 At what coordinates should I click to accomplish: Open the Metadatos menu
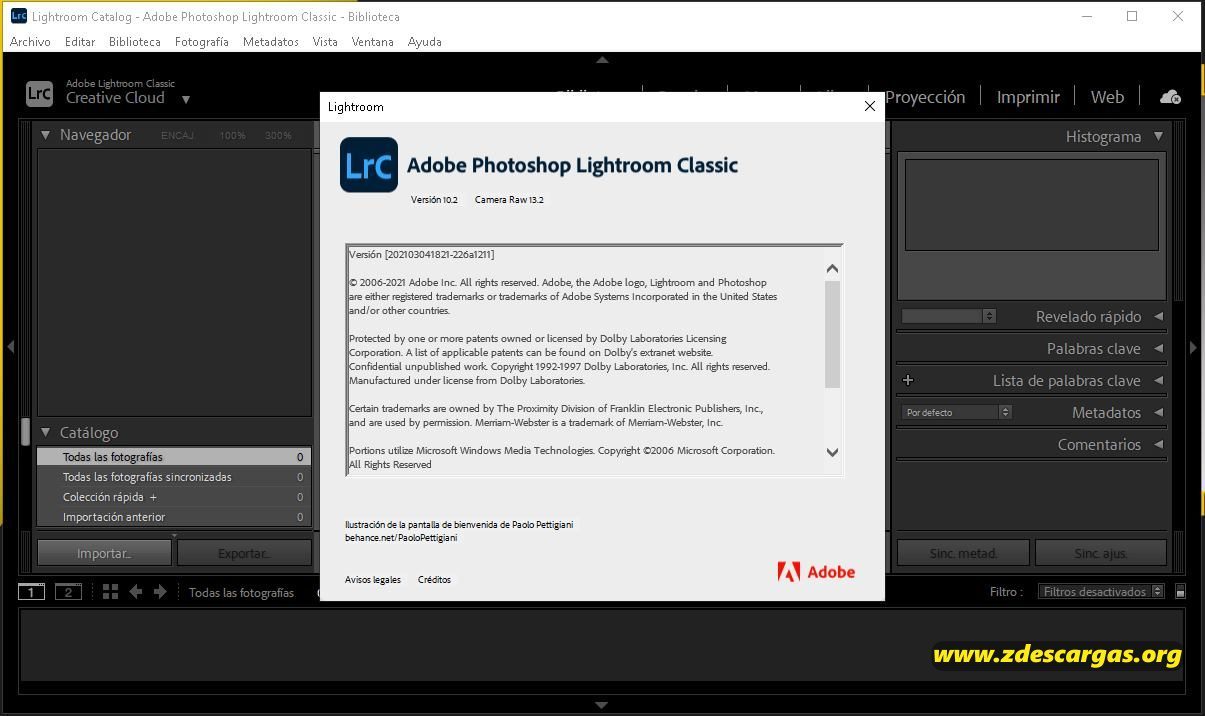point(271,42)
